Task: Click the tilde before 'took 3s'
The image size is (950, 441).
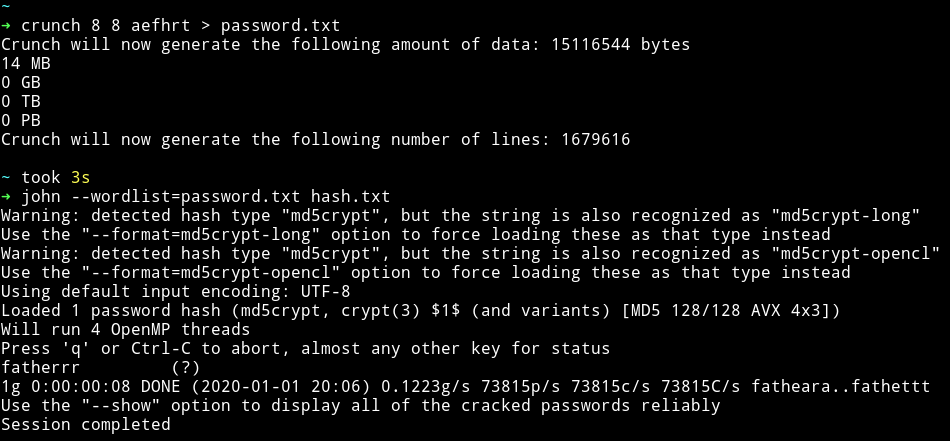Action: pos(5,177)
